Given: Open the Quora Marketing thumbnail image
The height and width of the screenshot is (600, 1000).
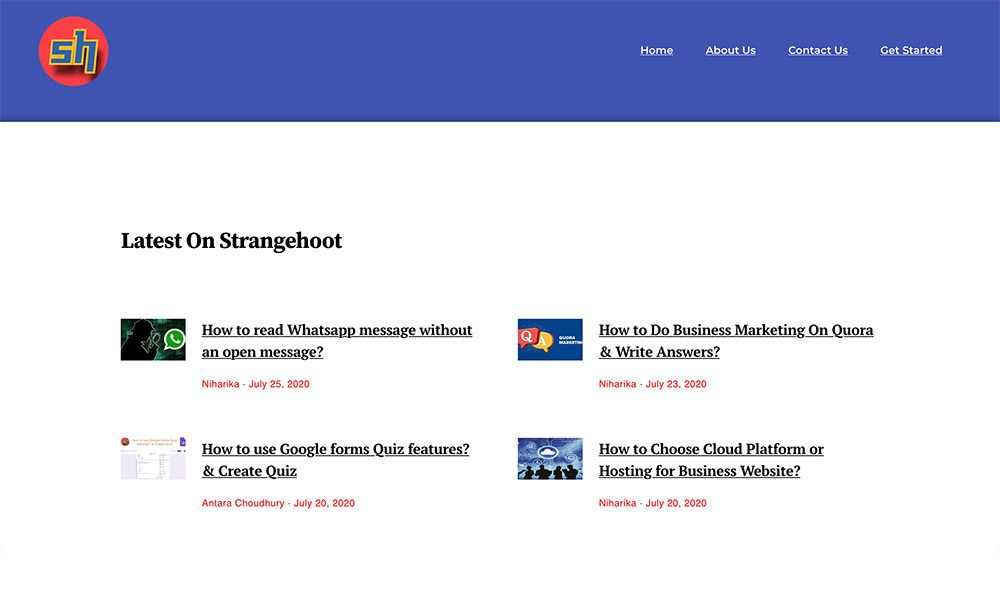Looking at the screenshot, I should 550,340.
